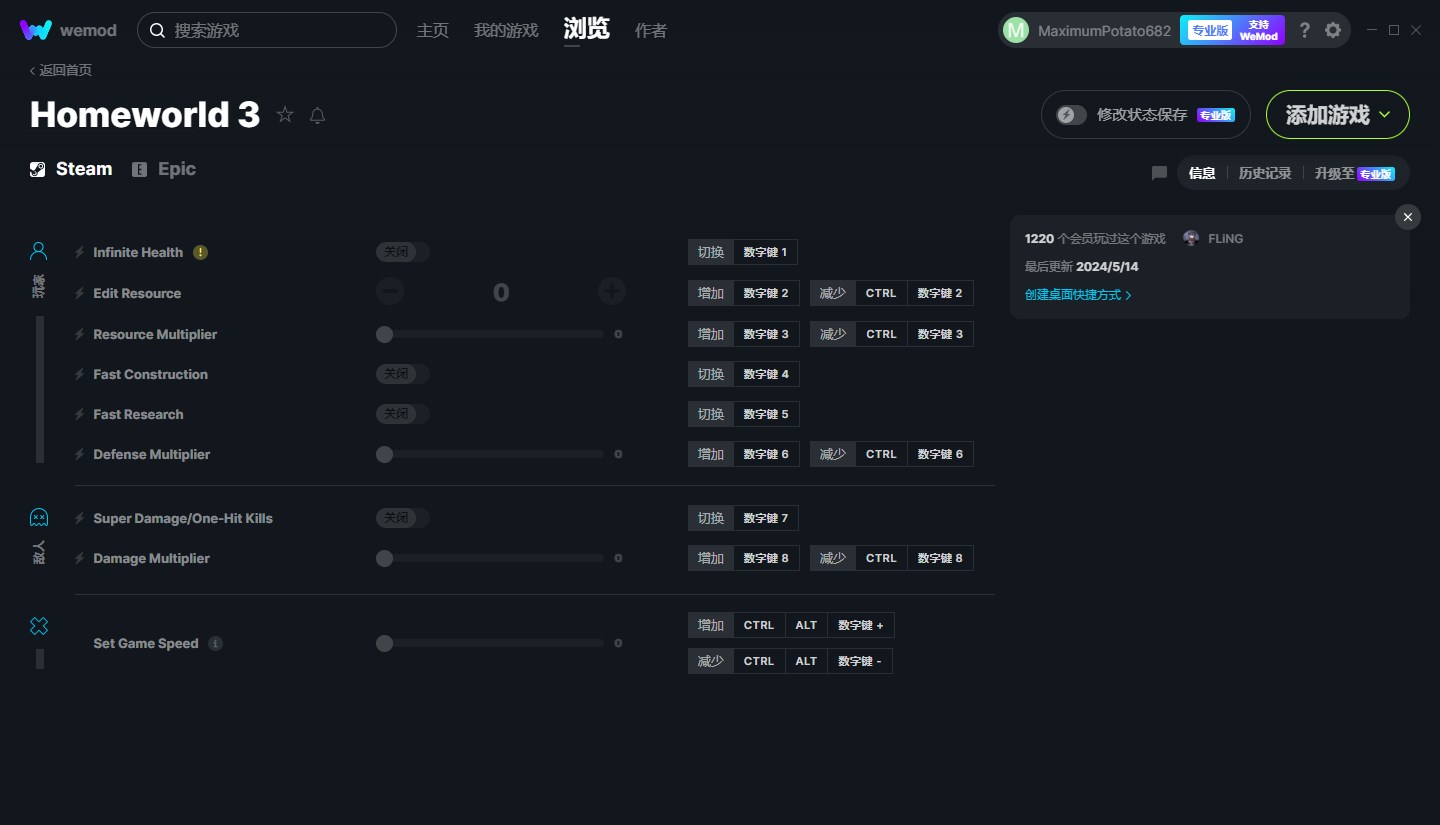The image size is (1440, 825).
Task: Select the game tools category icon
Action: pos(38,626)
